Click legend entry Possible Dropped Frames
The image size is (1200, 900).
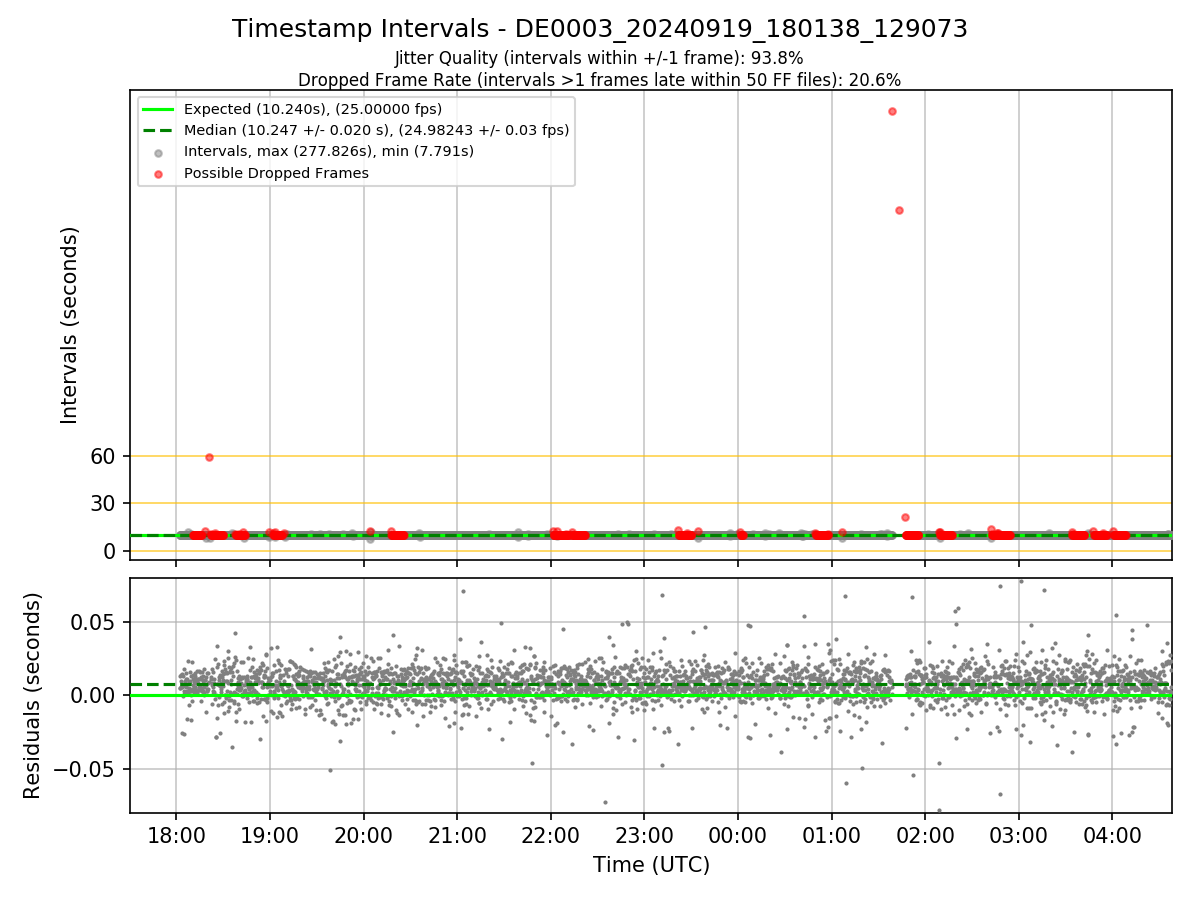276,173
